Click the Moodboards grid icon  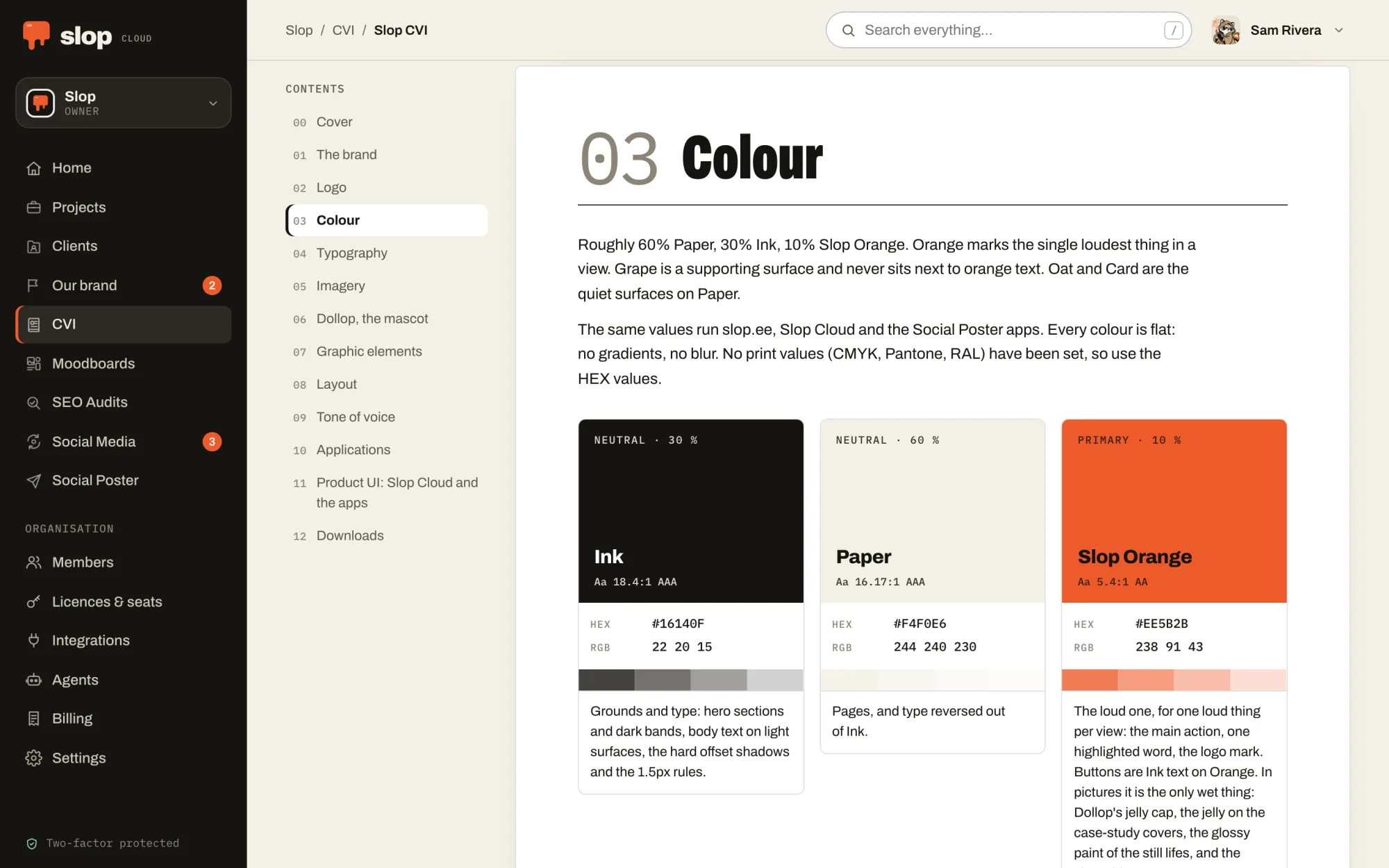click(x=33, y=363)
